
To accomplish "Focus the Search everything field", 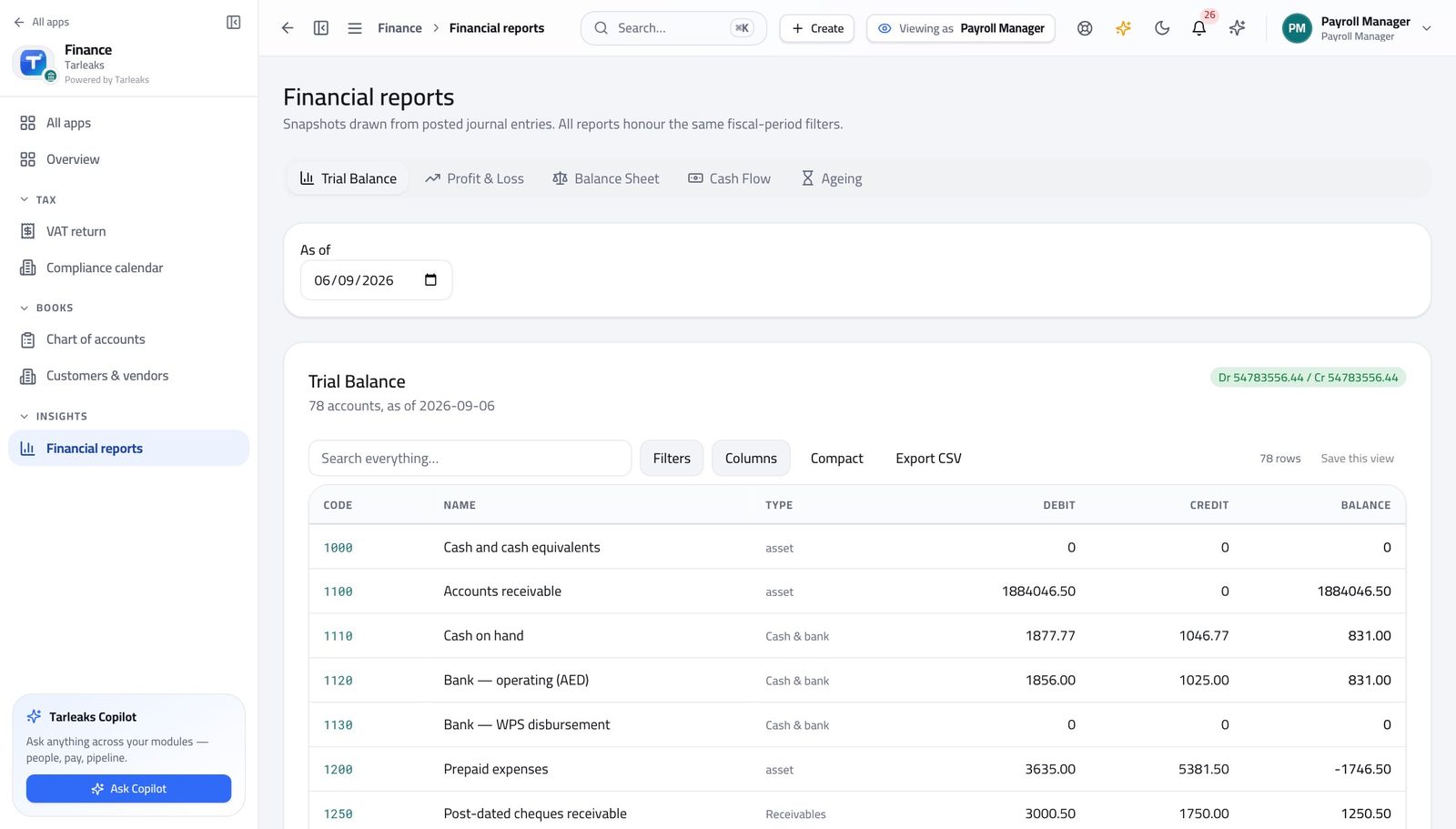I will [470, 459].
